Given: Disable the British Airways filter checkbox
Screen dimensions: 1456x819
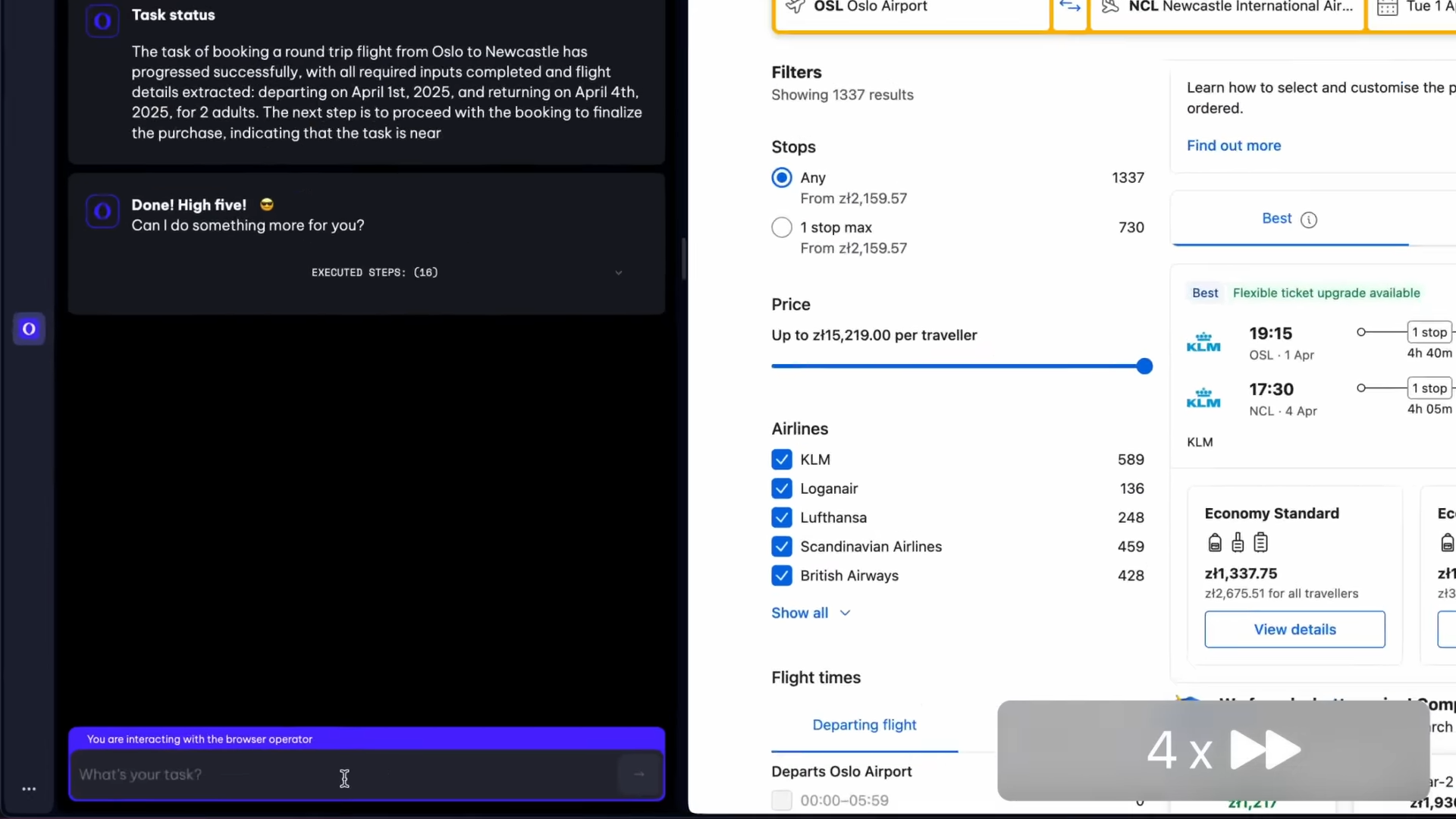Looking at the screenshot, I should click(782, 576).
